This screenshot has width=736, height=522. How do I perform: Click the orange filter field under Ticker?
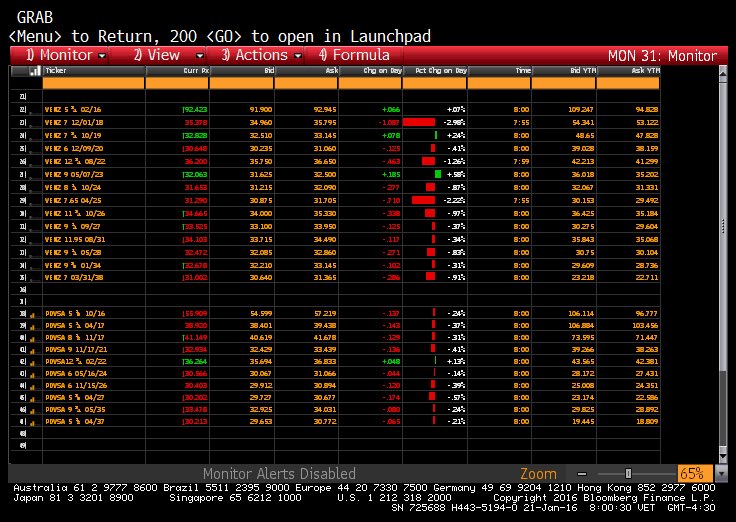click(93, 83)
